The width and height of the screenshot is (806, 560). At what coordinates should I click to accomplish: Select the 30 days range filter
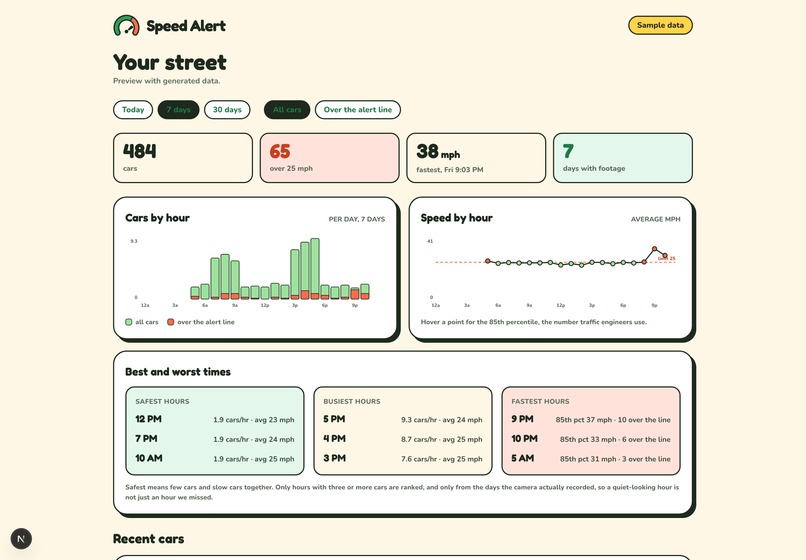tap(227, 110)
